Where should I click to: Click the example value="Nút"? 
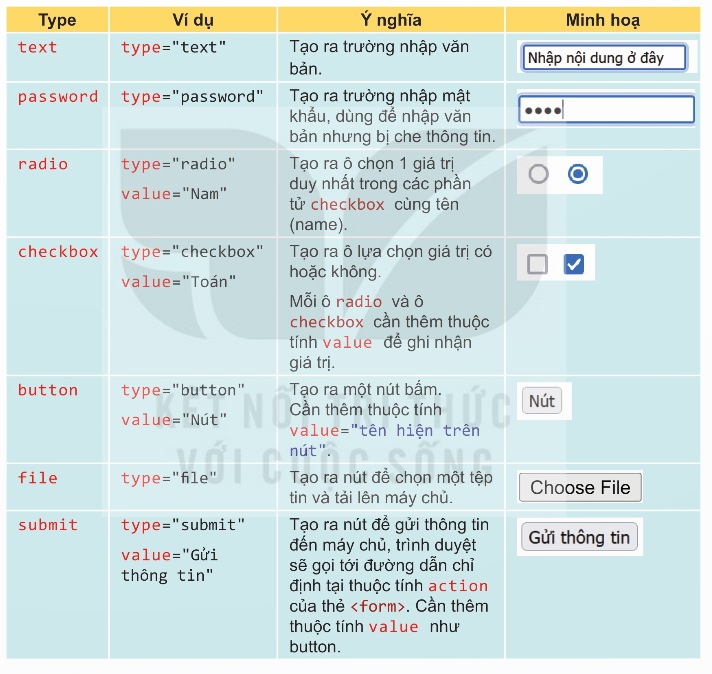(x=174, y=420)
